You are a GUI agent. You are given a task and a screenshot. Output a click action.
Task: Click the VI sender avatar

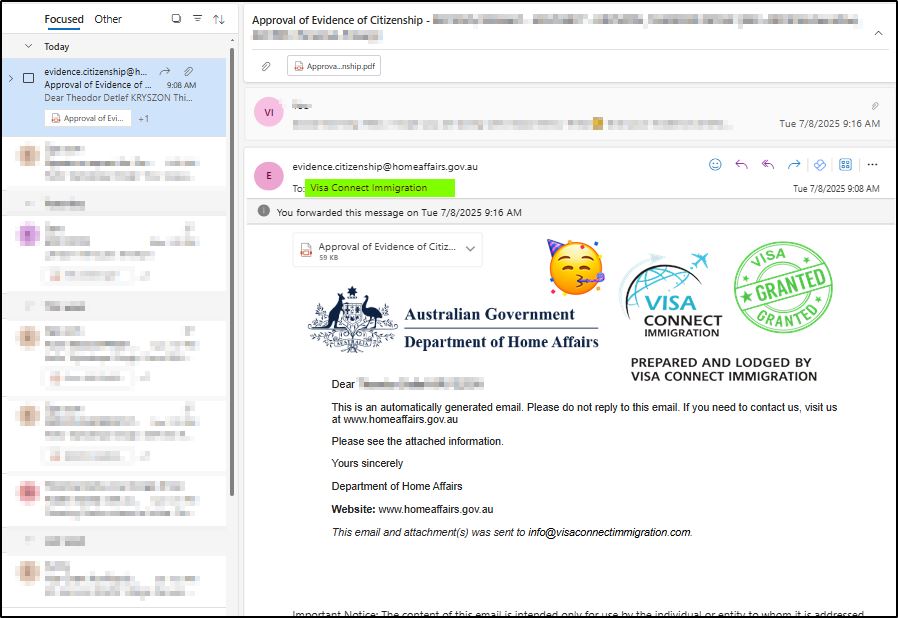point(269,112)
